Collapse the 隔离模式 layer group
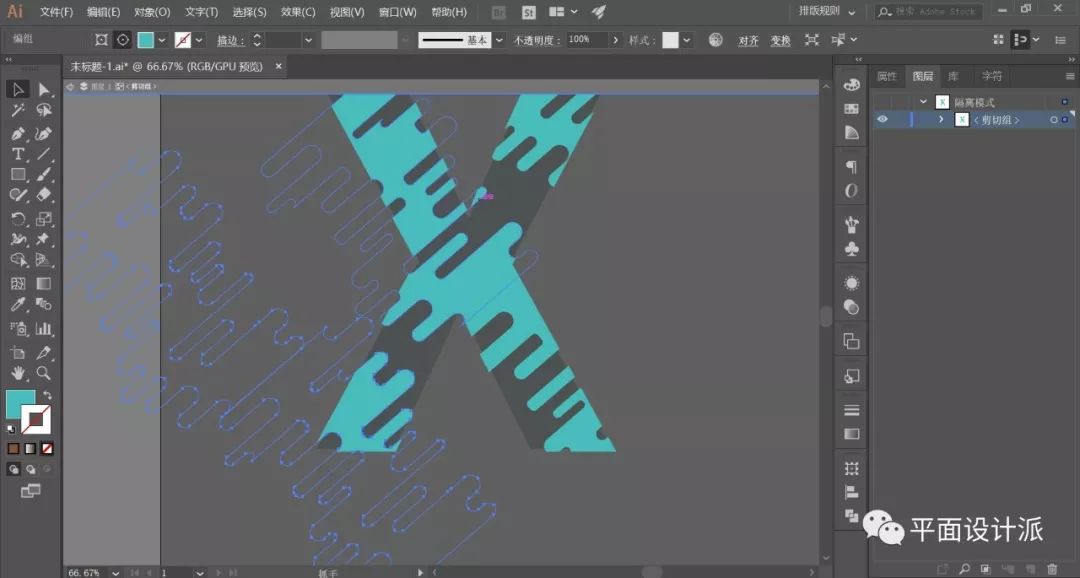 tap(923, 102)
